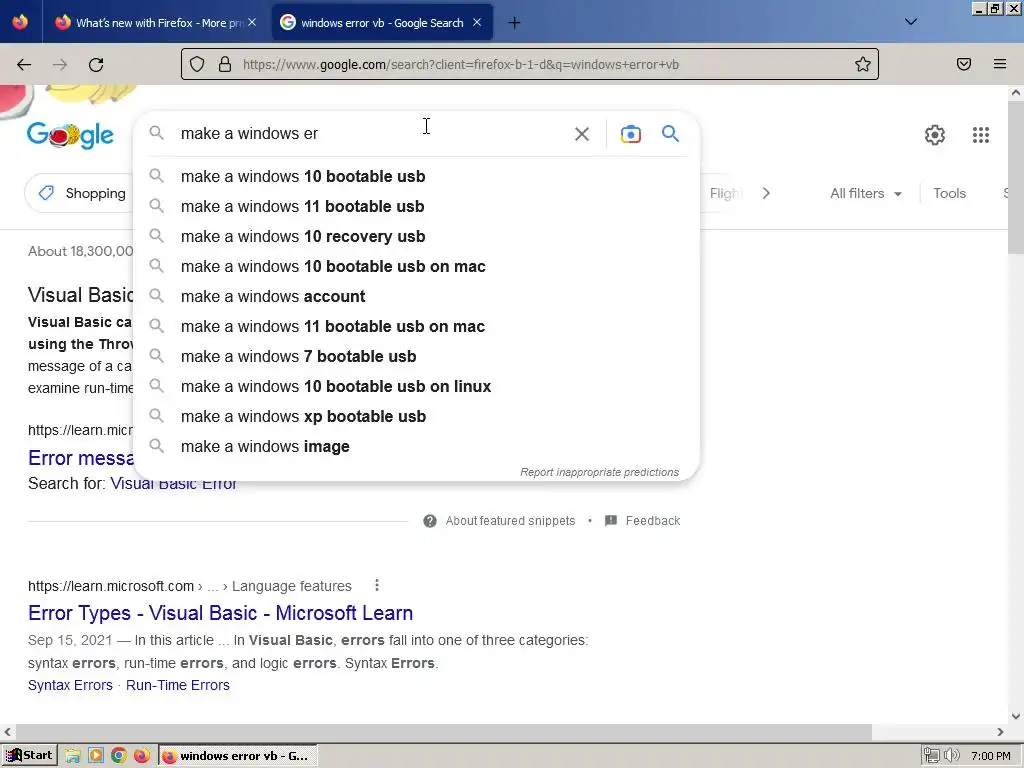1024x768 pixels.
Task: Activate windows error vb taskbar button
Action: pos(238,756)
